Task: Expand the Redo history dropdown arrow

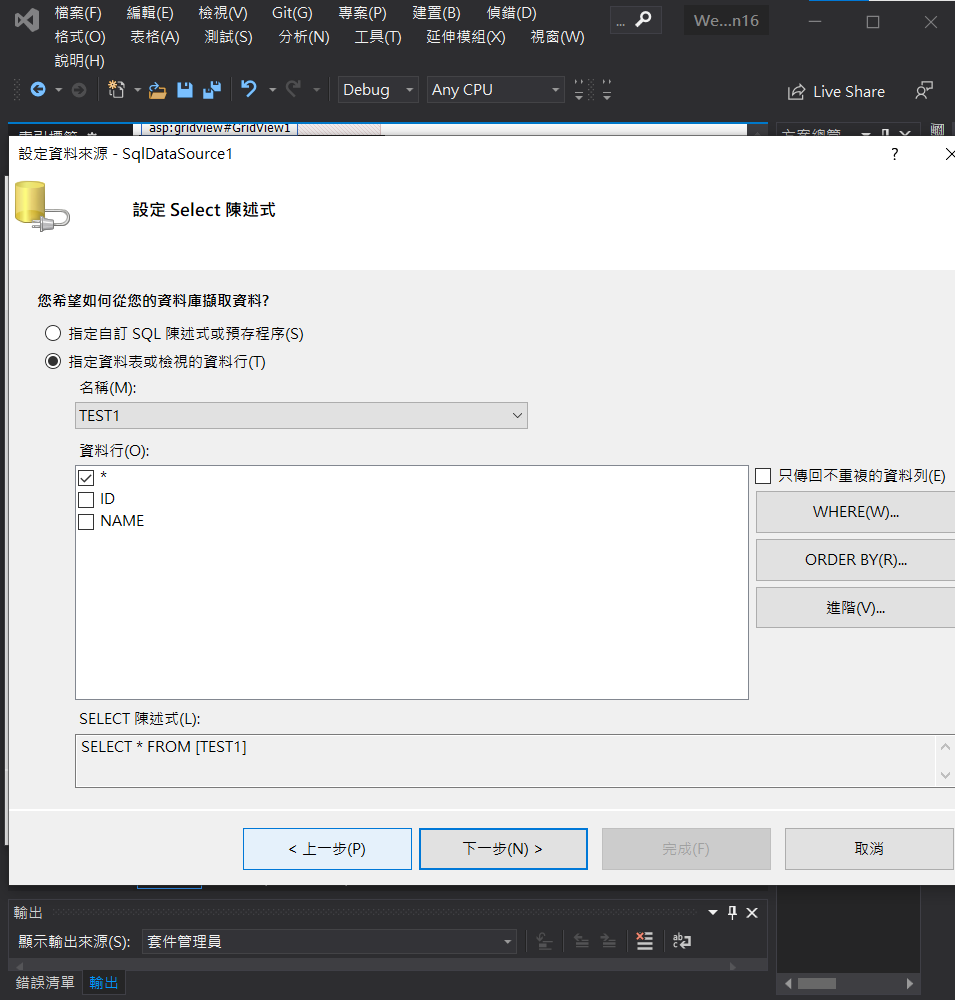Action: coord(316,90)
